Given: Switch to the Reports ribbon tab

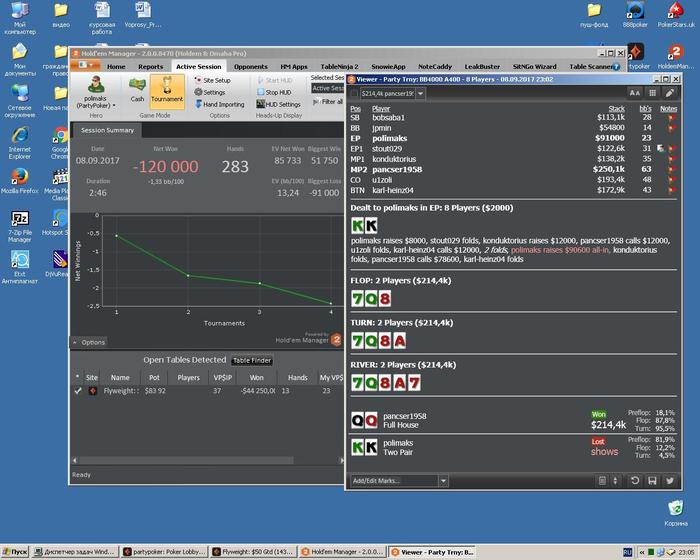Looking at the screenshot, I should tap(150, 67).
